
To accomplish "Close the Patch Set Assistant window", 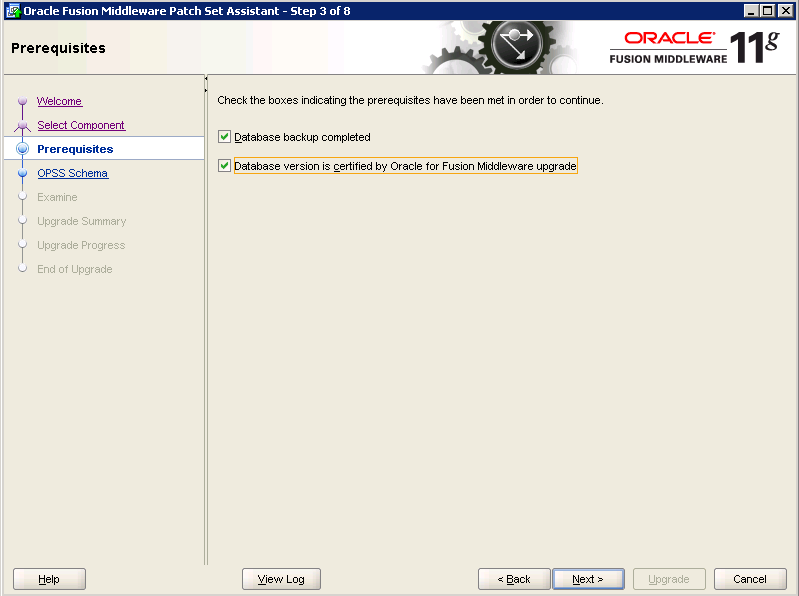I will click(x=785, y=11).
